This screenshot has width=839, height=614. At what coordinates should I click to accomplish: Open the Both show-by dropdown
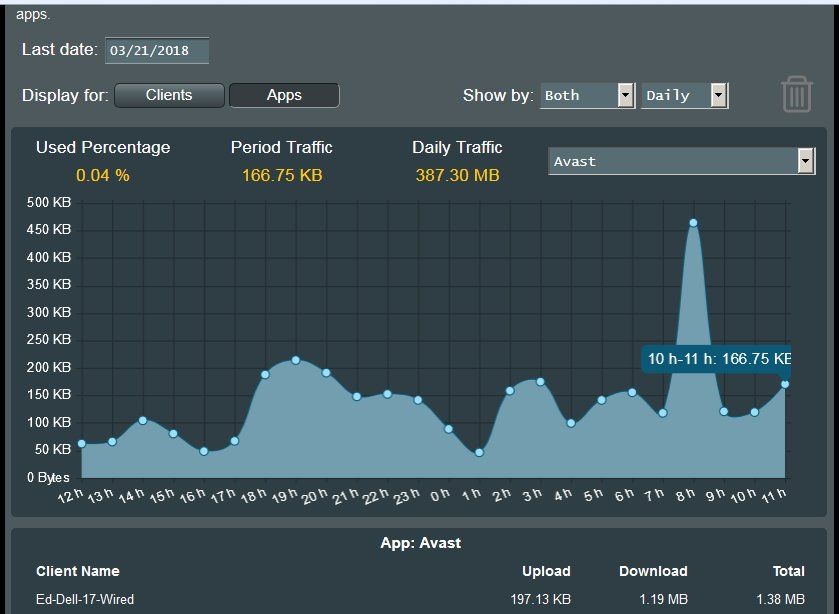(x=587, y=95)
